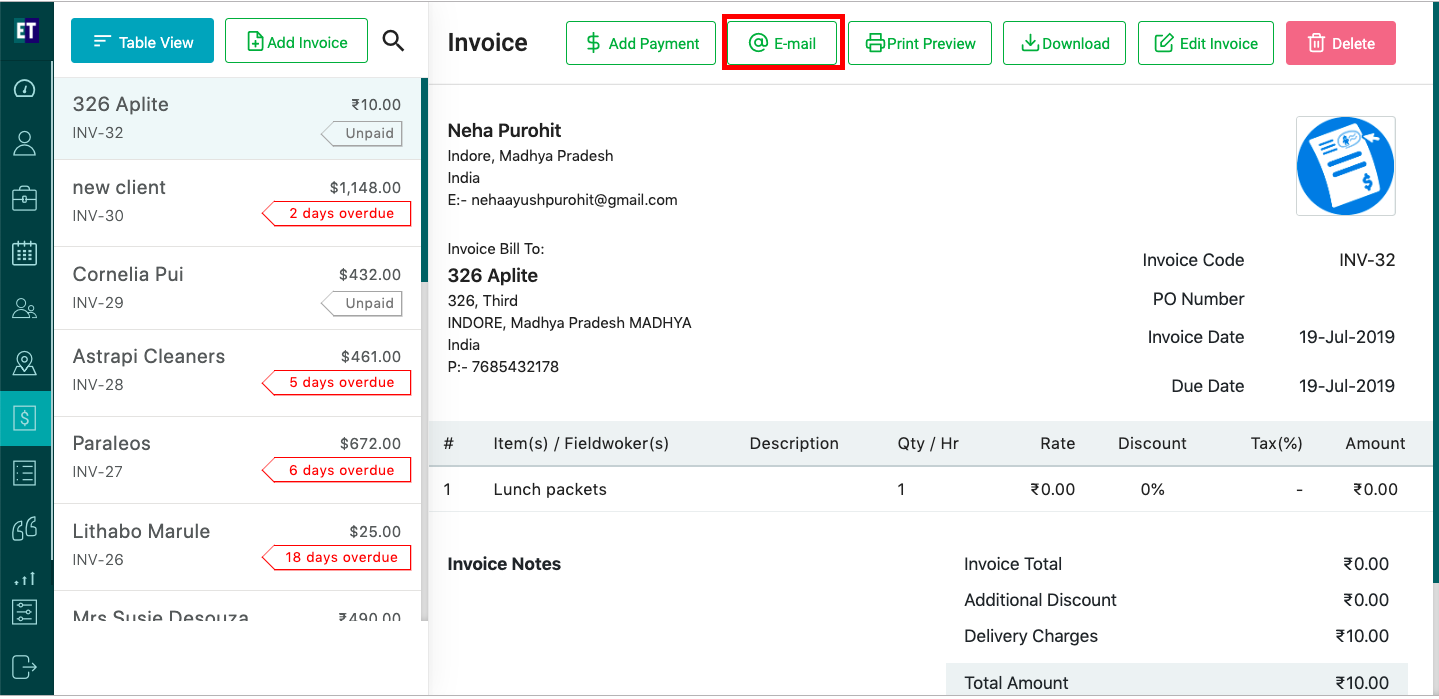Click the 'Discount' column header

click(1152, 443)
